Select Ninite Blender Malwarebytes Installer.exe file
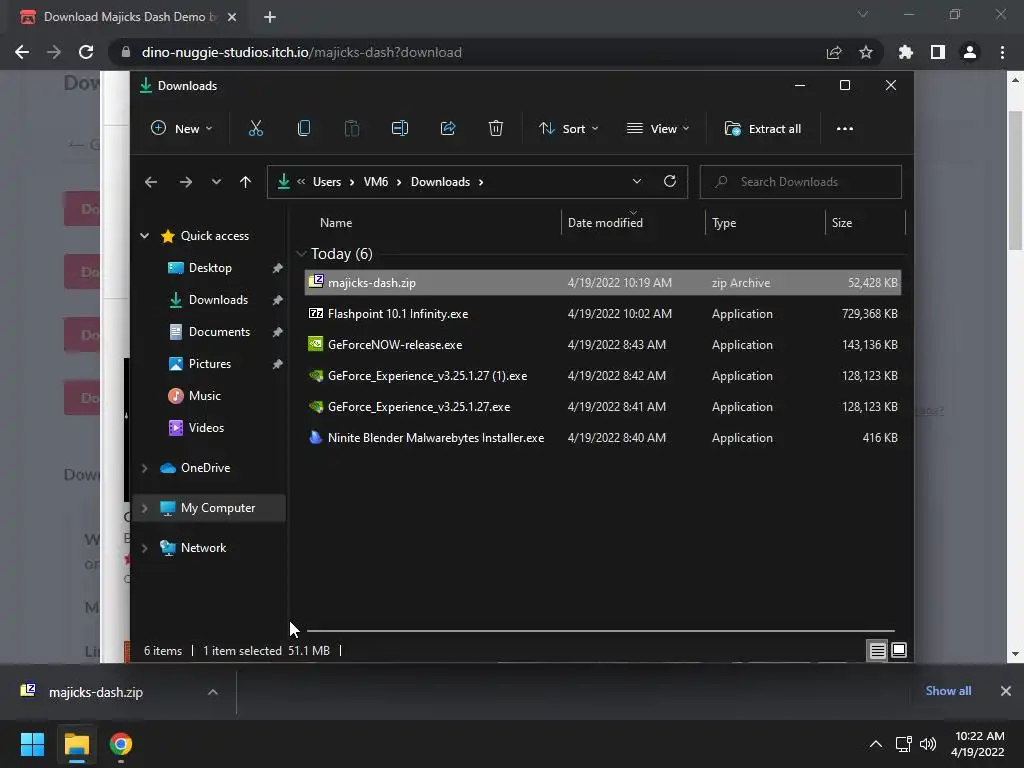This screenshot has height=768, width=1024. (x=602, y=438)
